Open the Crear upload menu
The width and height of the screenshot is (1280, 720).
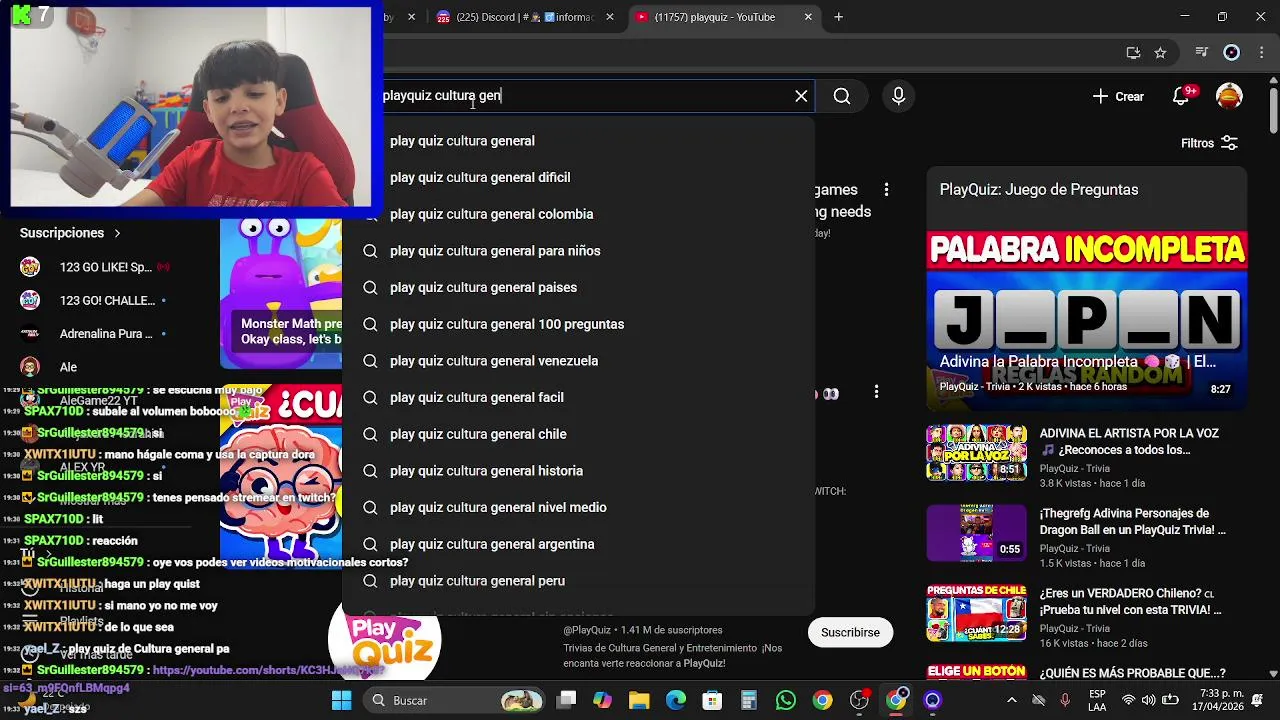point(1118,96)
